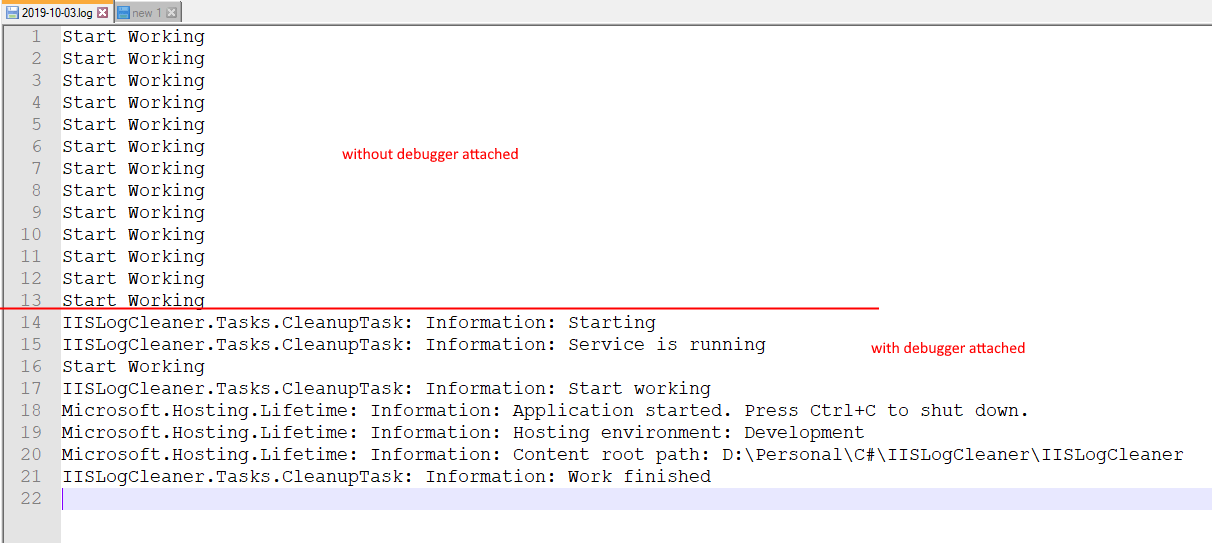Switch to the 2019-10-03.log tab
This screenshot has height=543, width=1212.
[57, 13]
